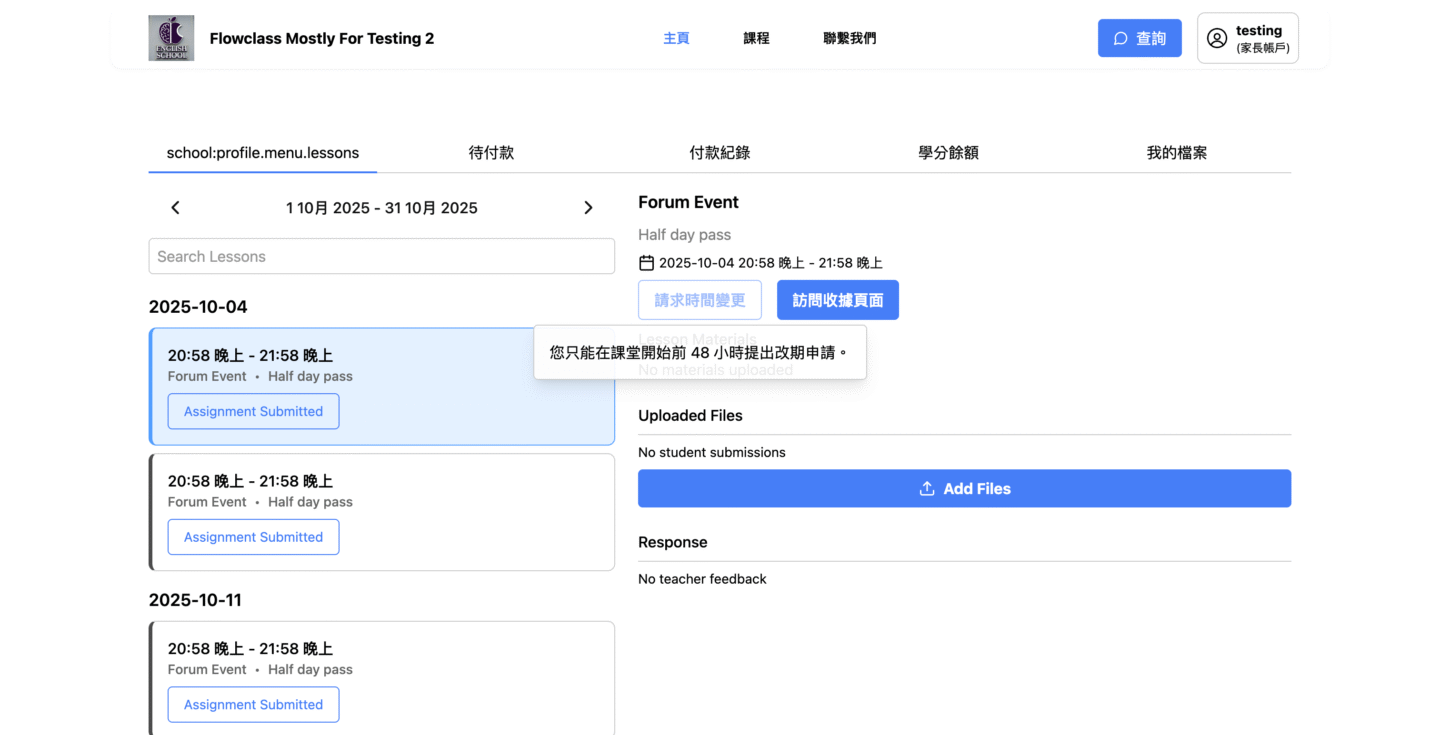Click the Add Files upload button
The height and width of the screenshot is (735, 1440).
click(x=964, y=489)
